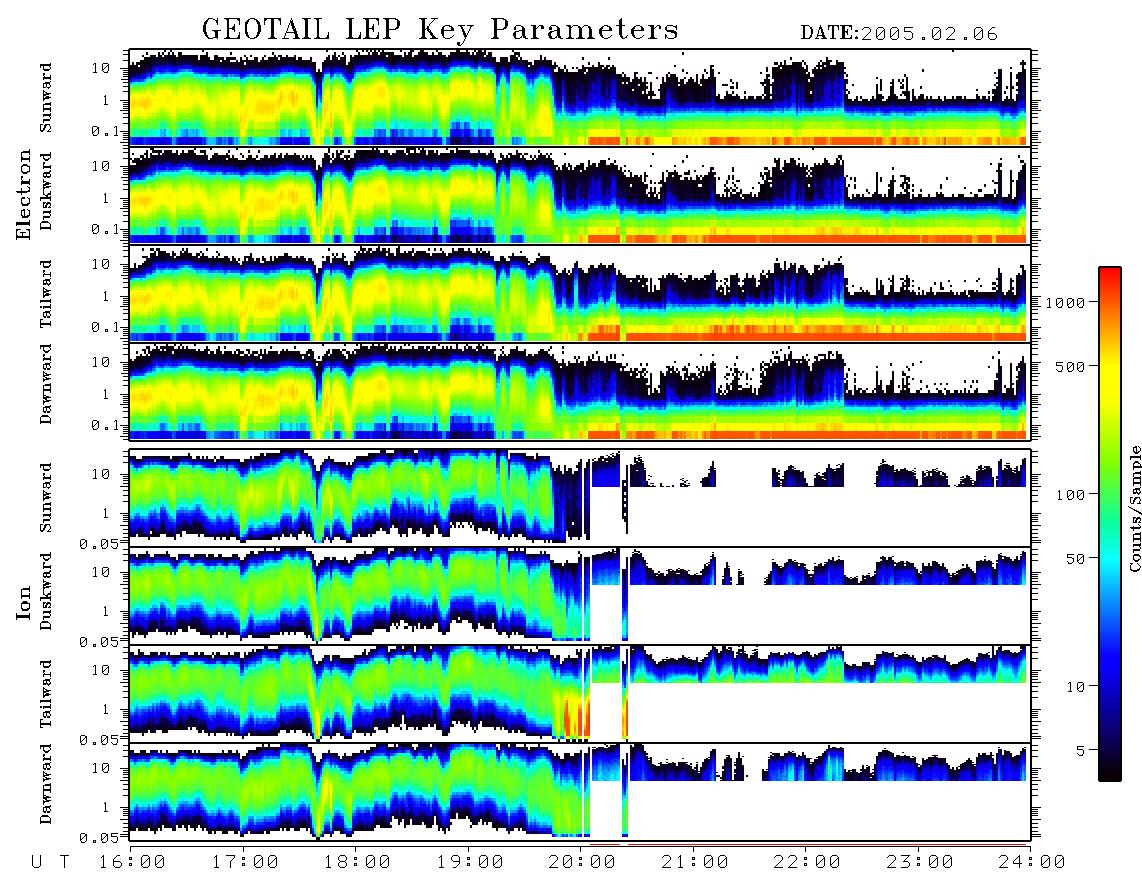Click the Electron Dawnward spectrogram panel
Image resolution: width=1142 pixels, height=880 pixels.
580,392
